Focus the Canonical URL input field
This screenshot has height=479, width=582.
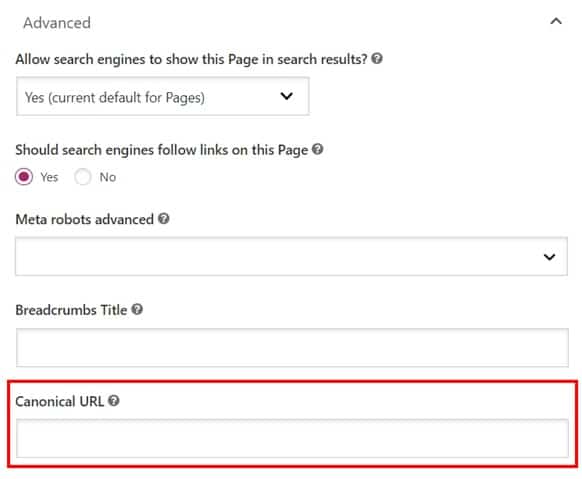point(292,439)
